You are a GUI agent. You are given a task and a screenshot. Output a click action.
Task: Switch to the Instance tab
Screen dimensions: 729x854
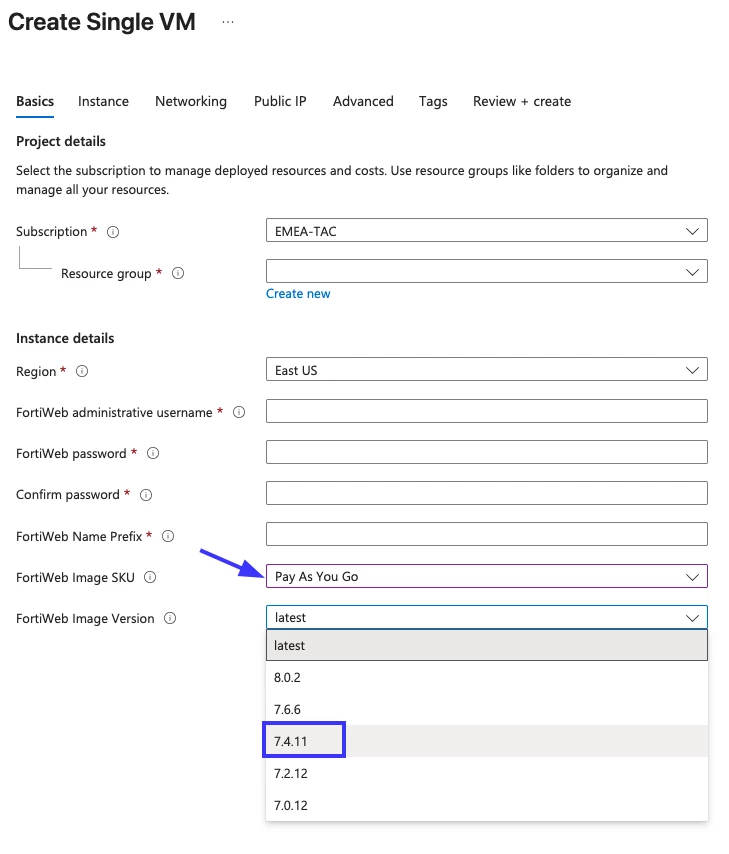click(x=104, y=102)
